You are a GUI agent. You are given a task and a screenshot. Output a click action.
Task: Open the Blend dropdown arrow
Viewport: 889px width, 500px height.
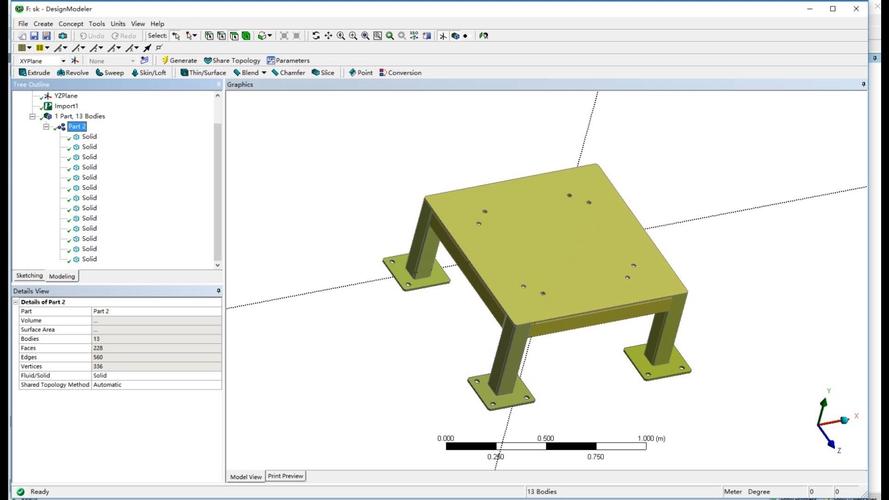[264, 73]
